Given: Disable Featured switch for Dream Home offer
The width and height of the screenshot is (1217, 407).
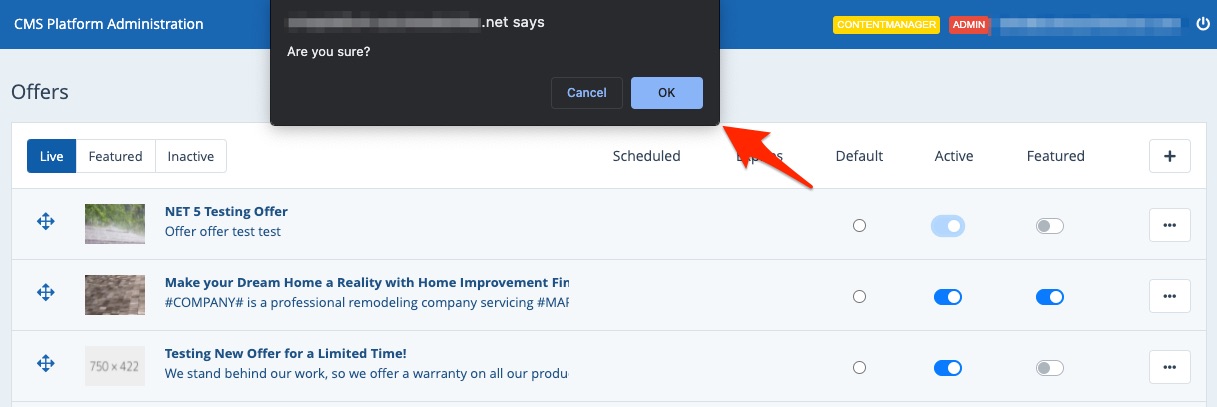Looking at the screenshot, I should 1049,297.
